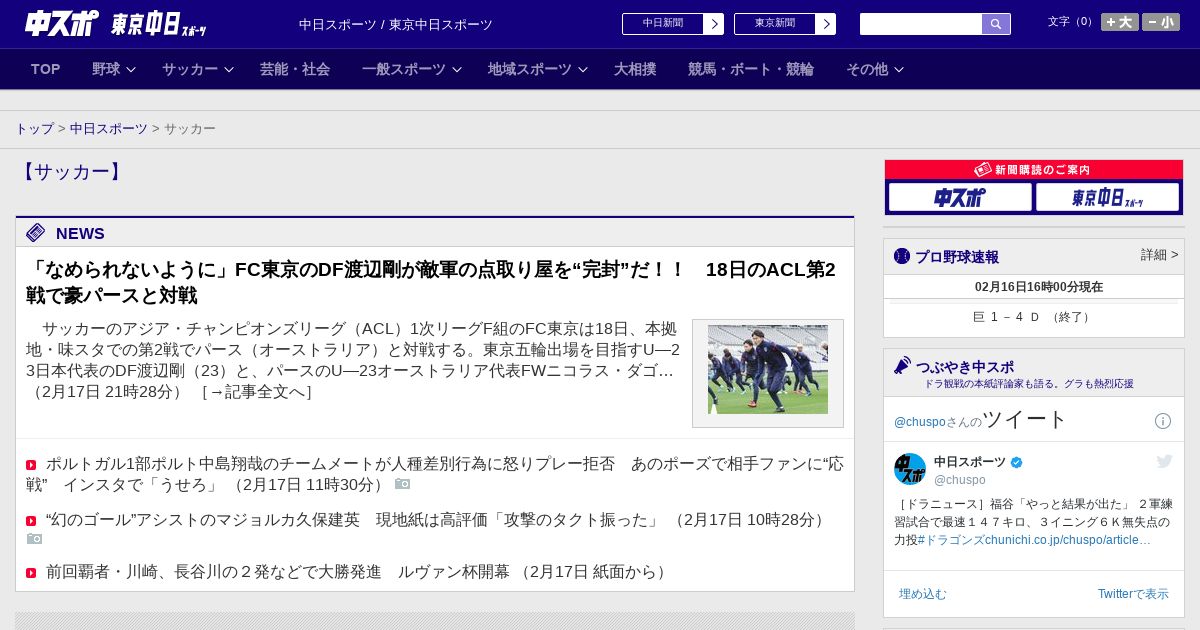Expand the 一般スポーツ menu chevron
The image size is (1200, 630).
pos(457,69)
